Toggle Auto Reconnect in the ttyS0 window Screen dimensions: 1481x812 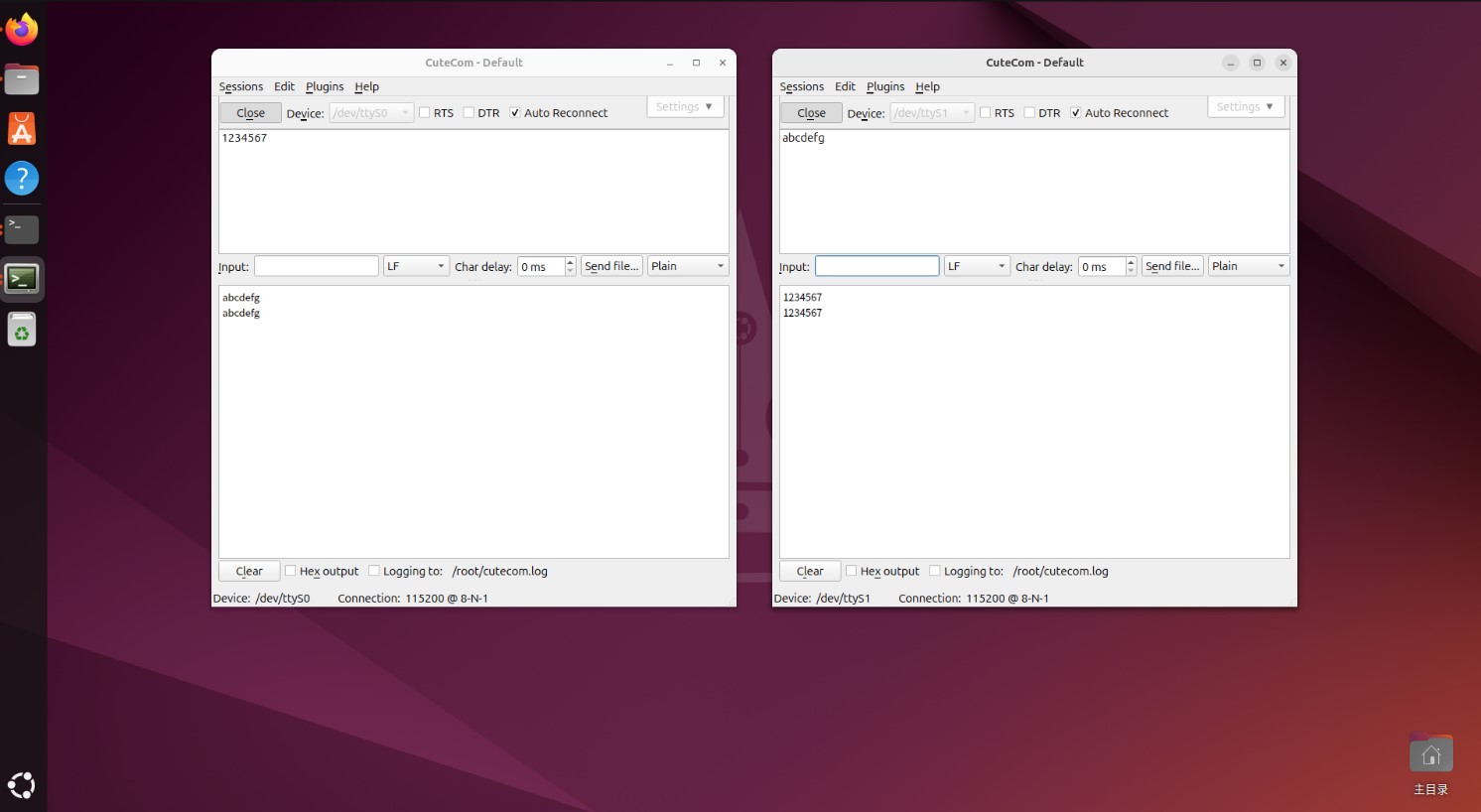click(515, 113)
